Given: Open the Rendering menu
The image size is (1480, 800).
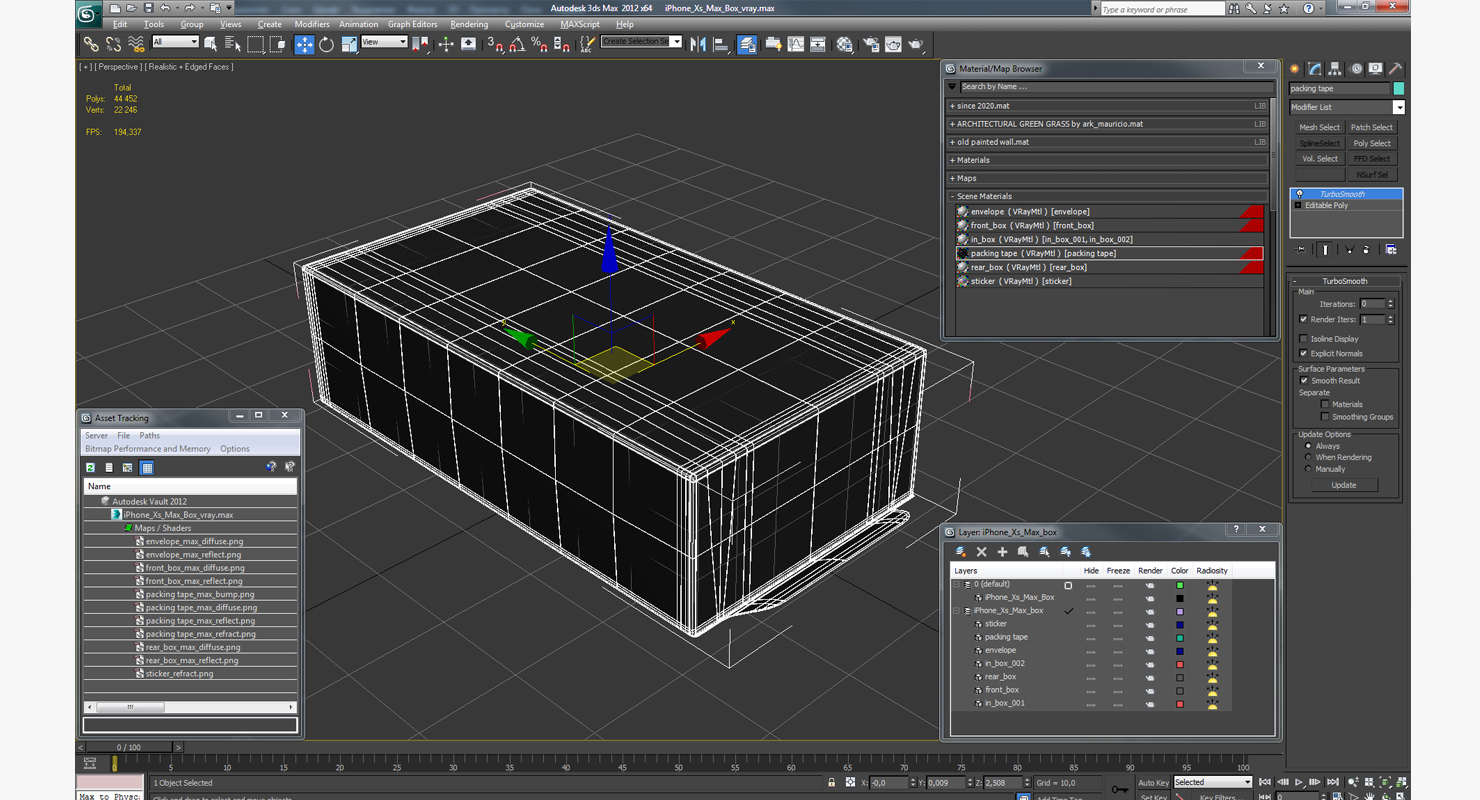Looking at the screenshot, I should pyautogui.click(x=469, y=24).
